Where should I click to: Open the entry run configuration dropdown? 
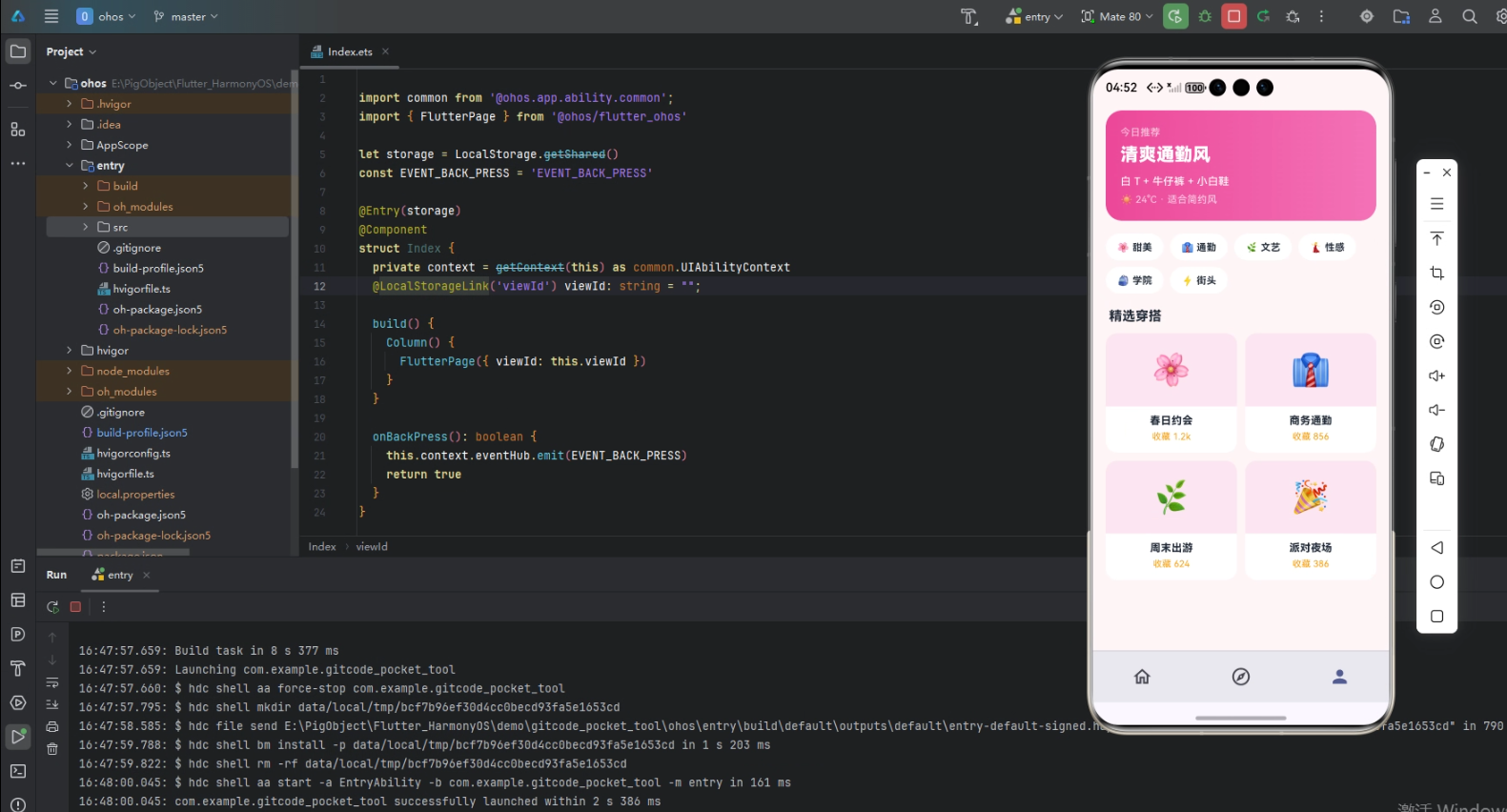(x=1034, y=16)
